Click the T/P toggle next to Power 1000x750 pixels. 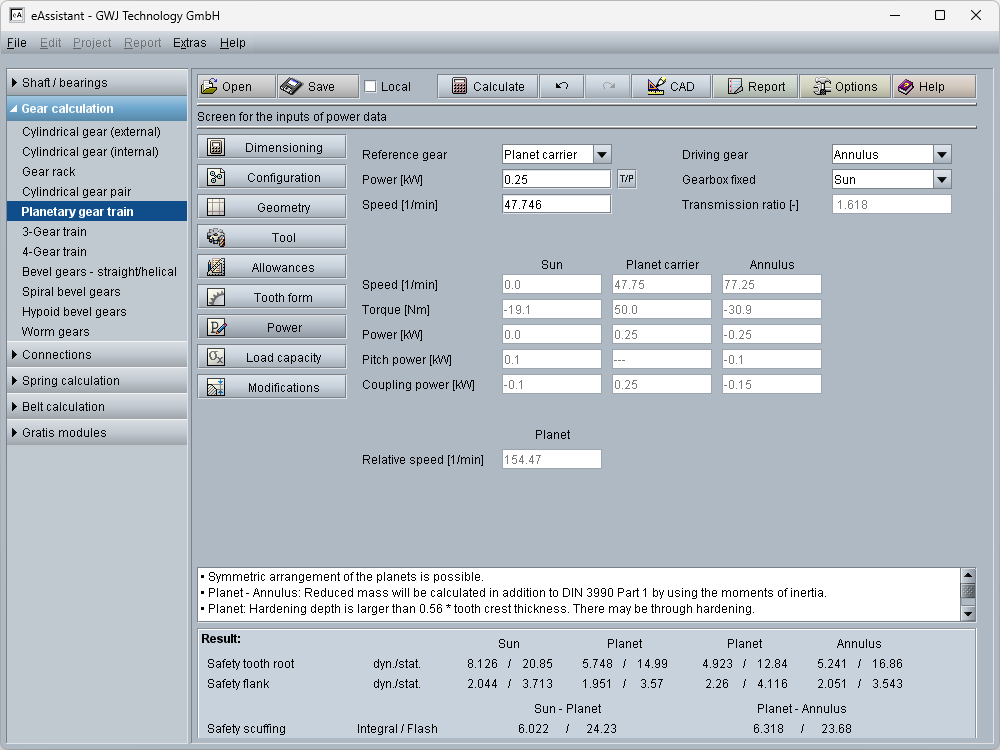[x=627, y=180]
